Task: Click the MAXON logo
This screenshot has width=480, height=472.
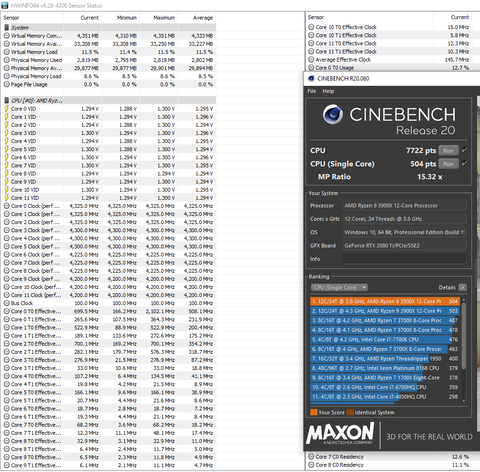Action: (340, 433)
